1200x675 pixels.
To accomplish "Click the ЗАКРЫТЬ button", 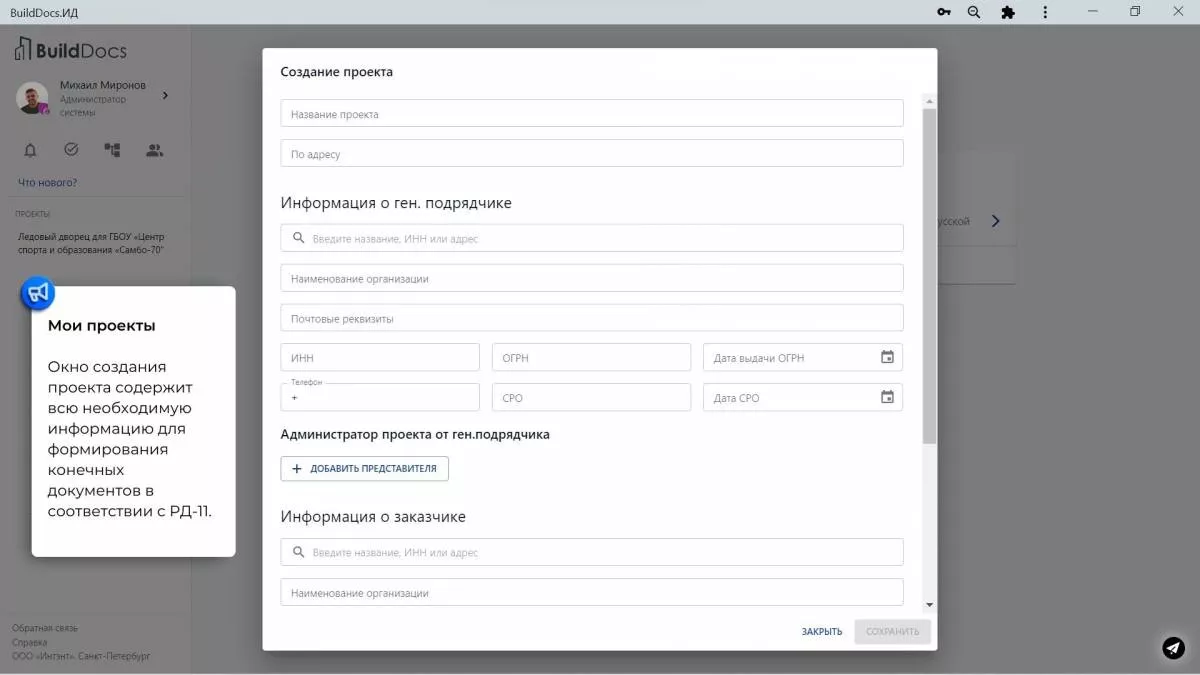I will pos(820,631).
